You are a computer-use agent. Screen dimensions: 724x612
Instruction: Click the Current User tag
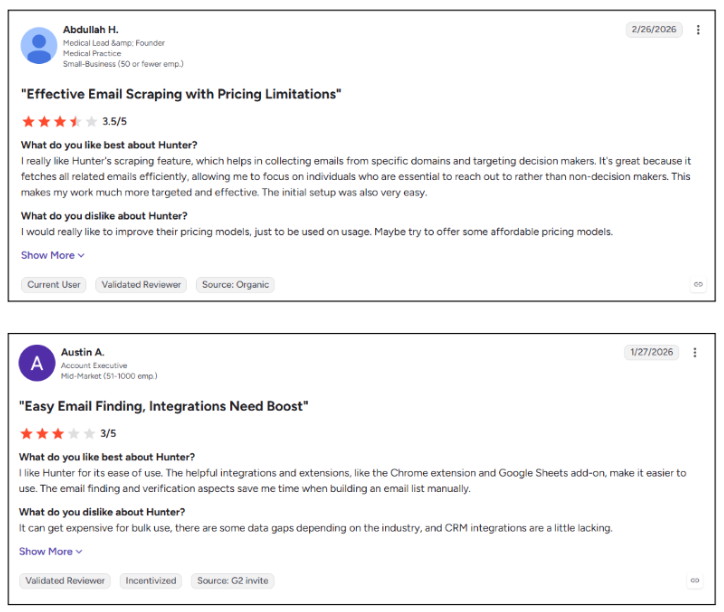54,285
